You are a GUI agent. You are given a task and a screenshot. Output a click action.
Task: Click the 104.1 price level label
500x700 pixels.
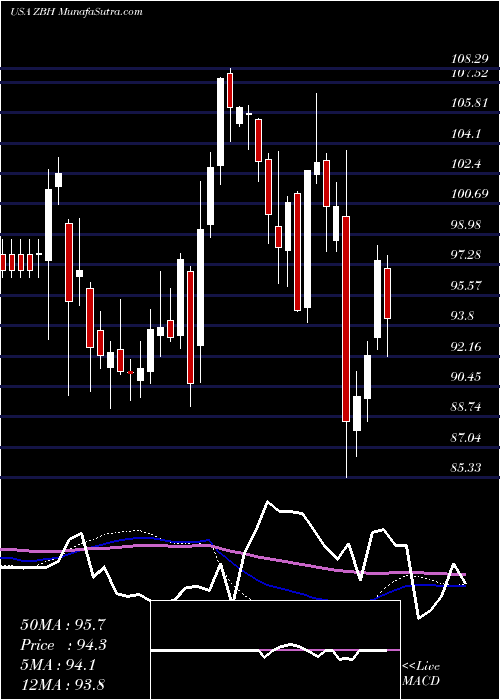(468, 133)
